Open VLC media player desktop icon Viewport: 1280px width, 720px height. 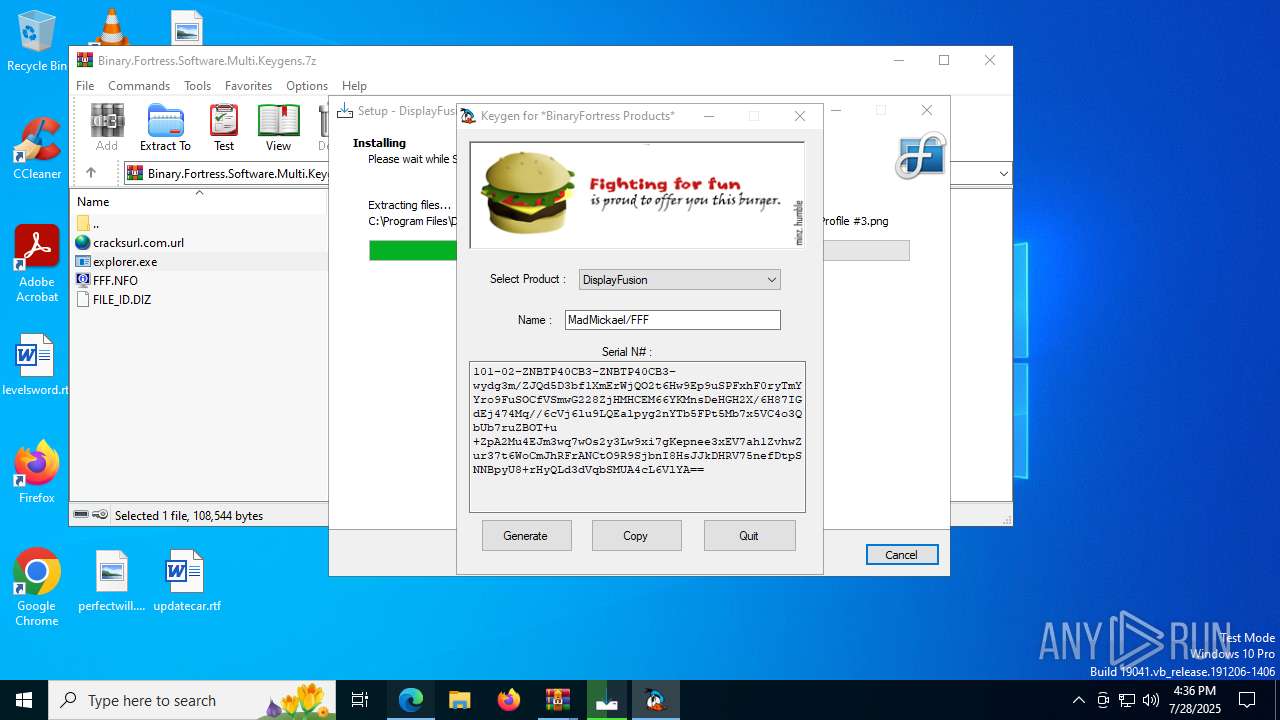111,26
